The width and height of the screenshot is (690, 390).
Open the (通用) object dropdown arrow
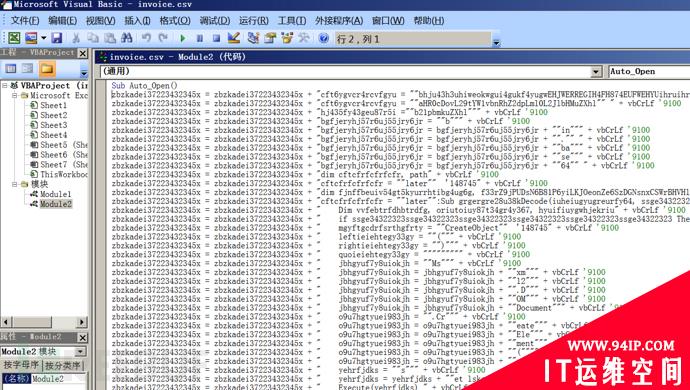[596, 72]
